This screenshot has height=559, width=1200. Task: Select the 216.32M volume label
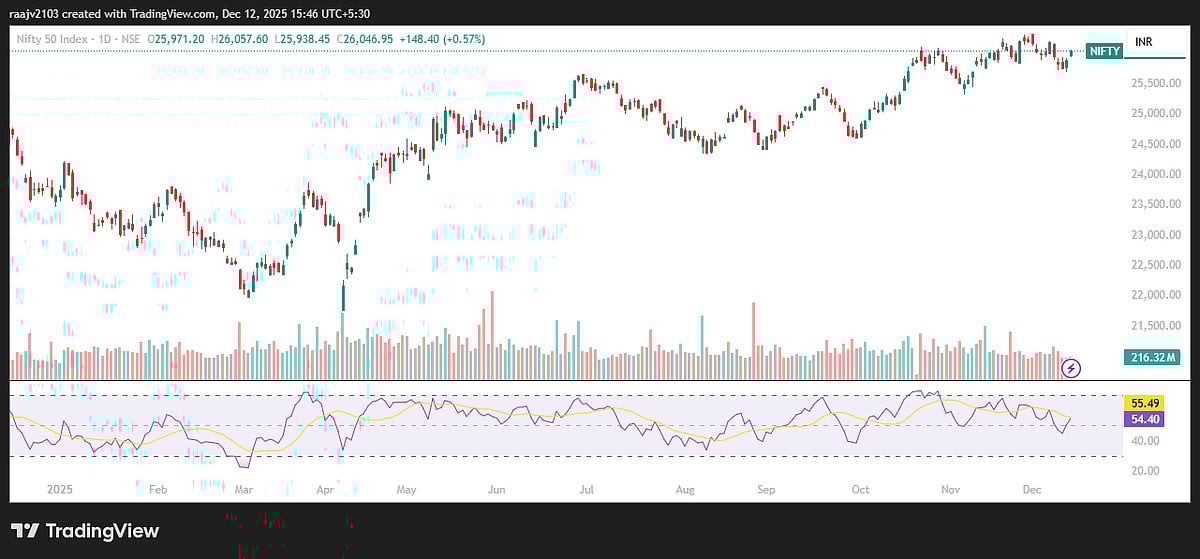(x=1154, y=357)
